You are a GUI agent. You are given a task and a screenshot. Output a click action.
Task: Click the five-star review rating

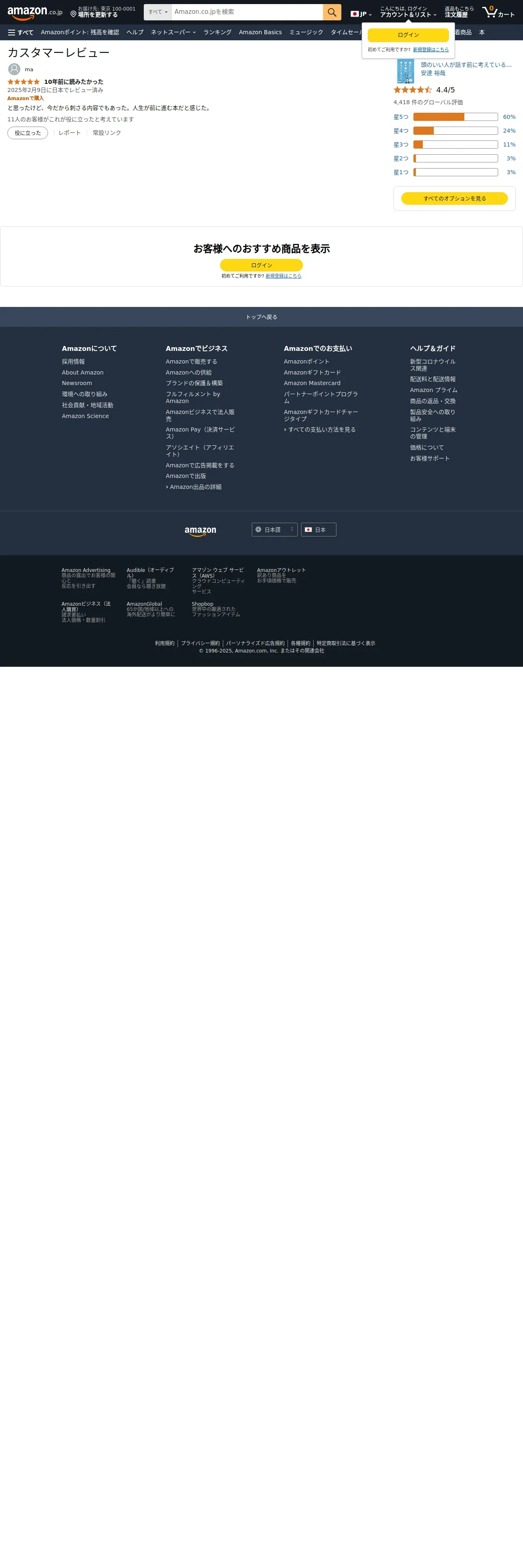tap(24, 81)
